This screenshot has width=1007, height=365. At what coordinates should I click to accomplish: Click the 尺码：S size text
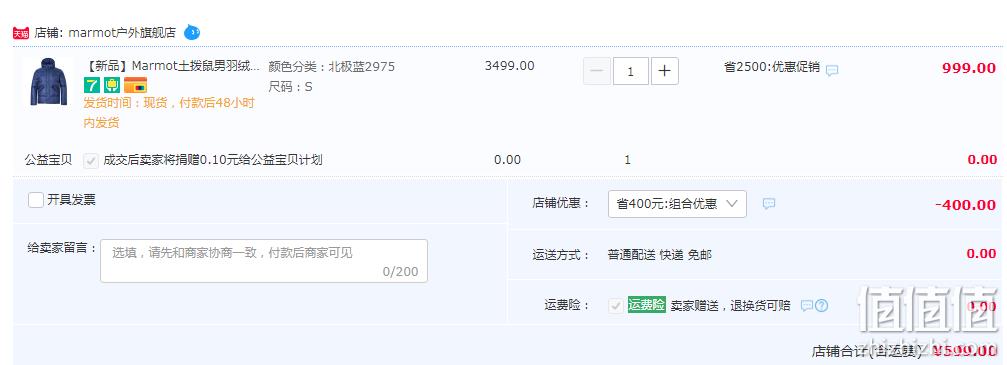click(x=290, y=87)
